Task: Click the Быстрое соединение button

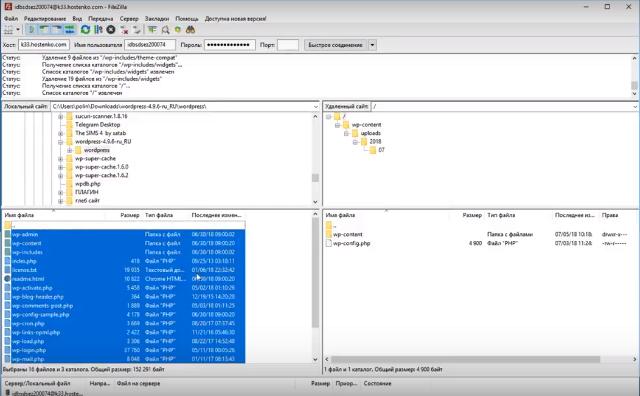Action: 336,45
